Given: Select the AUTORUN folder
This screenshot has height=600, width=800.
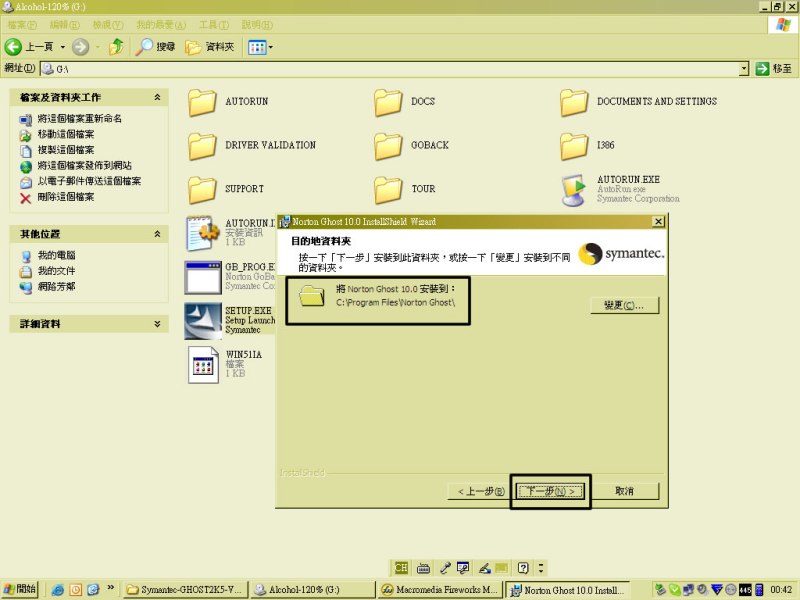Looking at the screenshot, I should (228, 102).
